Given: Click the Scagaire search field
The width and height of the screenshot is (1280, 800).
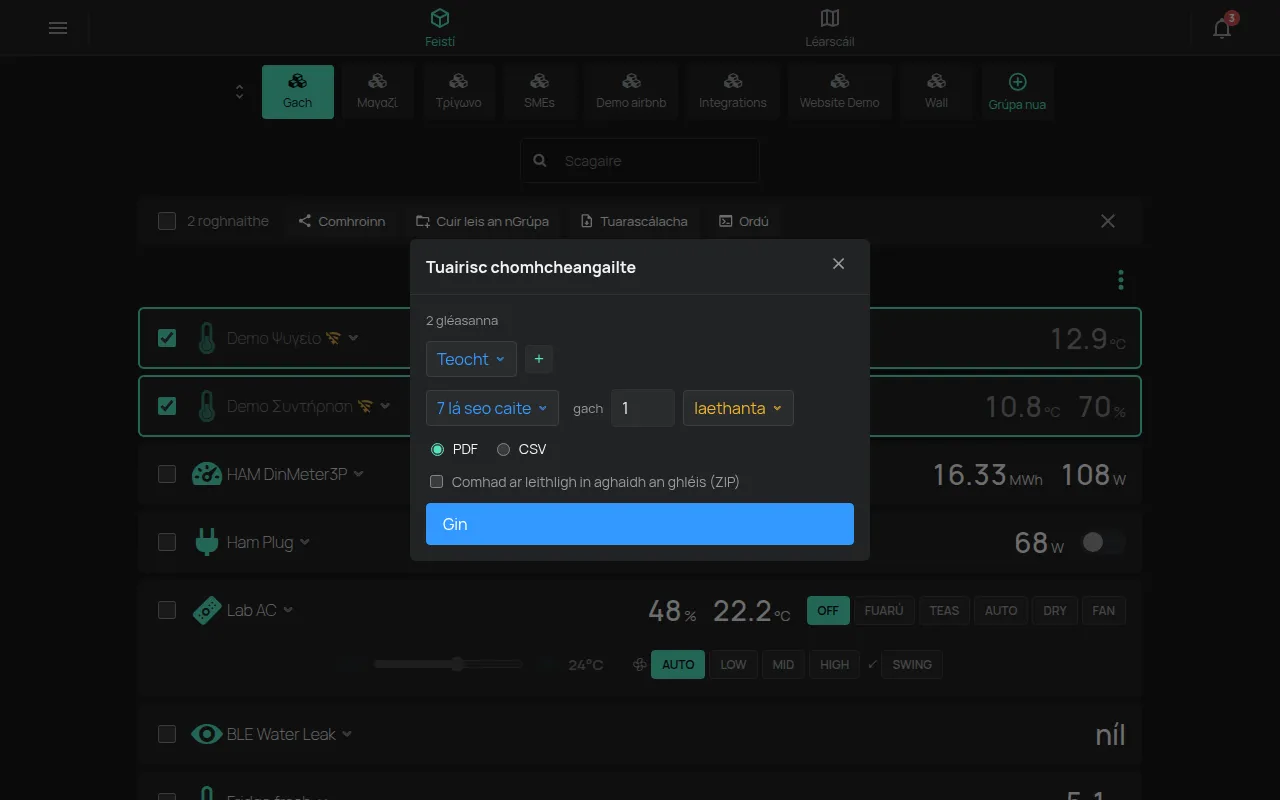Looking at the screenshot, I should 640,160.
